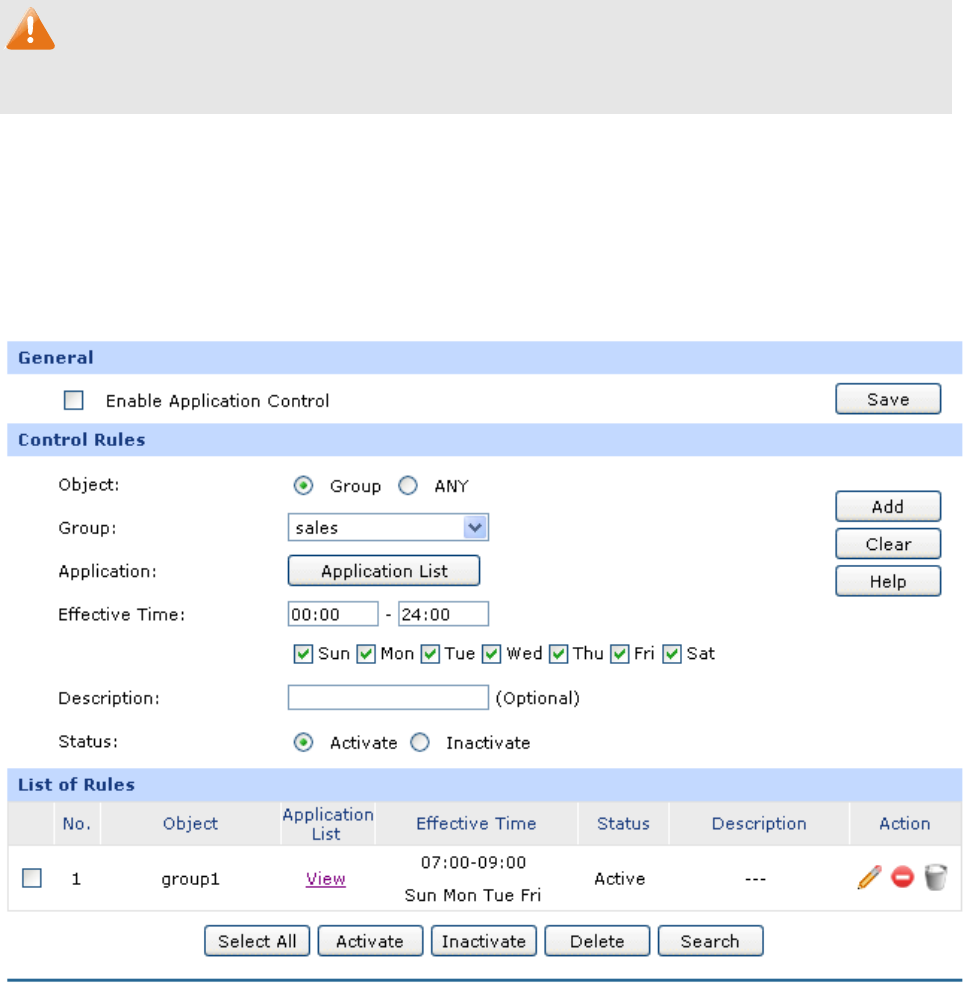Click the 07:00-09:00 effective time text
Image resolution: width=967 pixels, height=985 pixels.
pyautogui.click(x=473, y=863)
